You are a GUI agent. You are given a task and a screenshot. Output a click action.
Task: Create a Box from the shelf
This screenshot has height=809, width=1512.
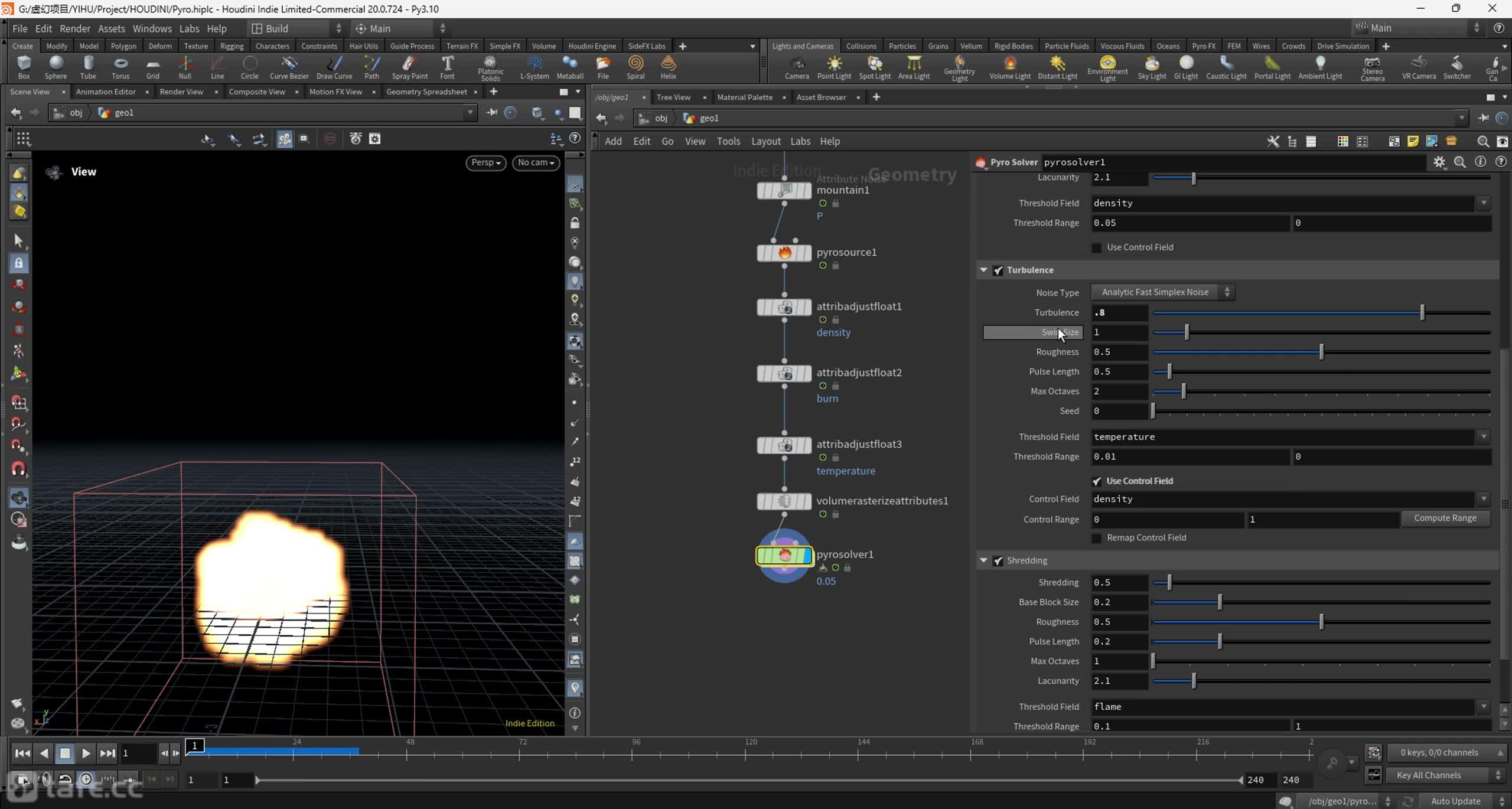click(x=24, y=67)
